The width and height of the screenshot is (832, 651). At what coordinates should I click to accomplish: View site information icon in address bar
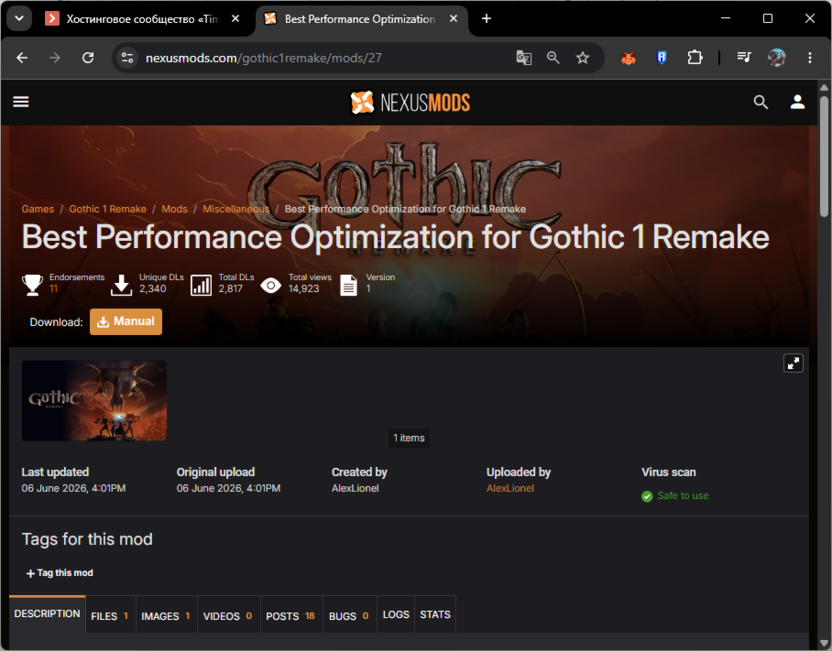(127, 58)
